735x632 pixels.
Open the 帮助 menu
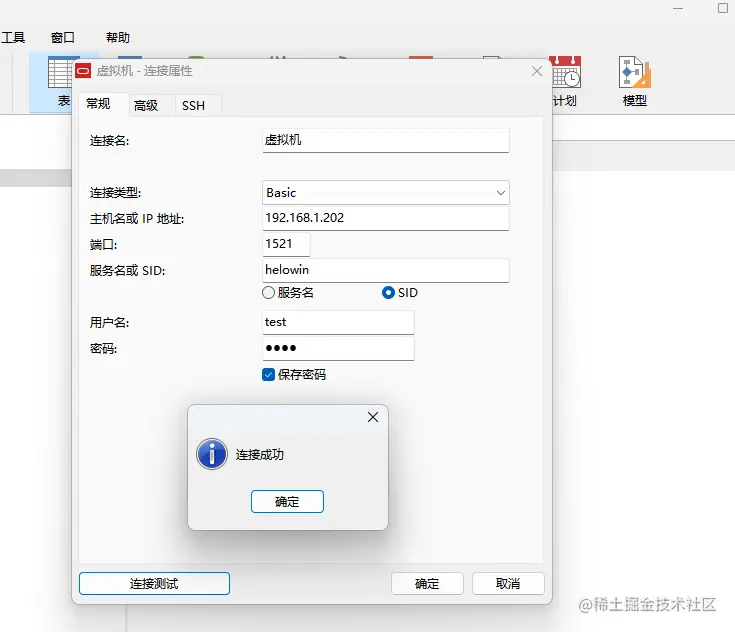point(118,38)
